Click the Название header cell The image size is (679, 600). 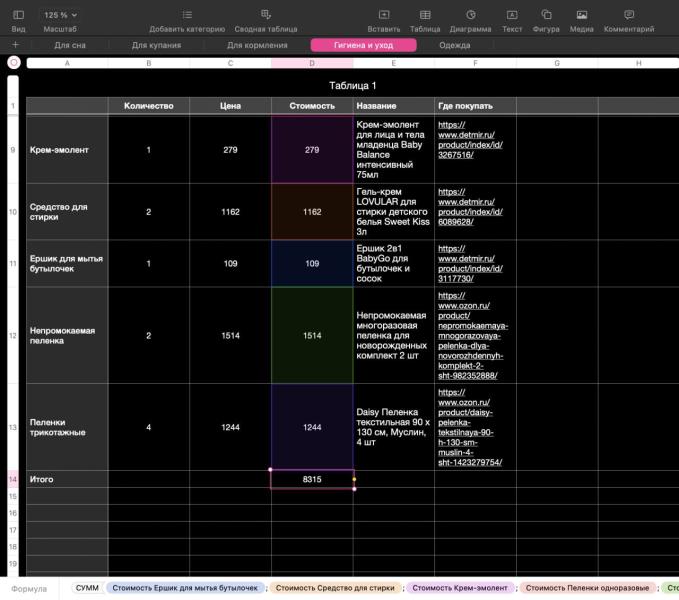click(394, 106)
